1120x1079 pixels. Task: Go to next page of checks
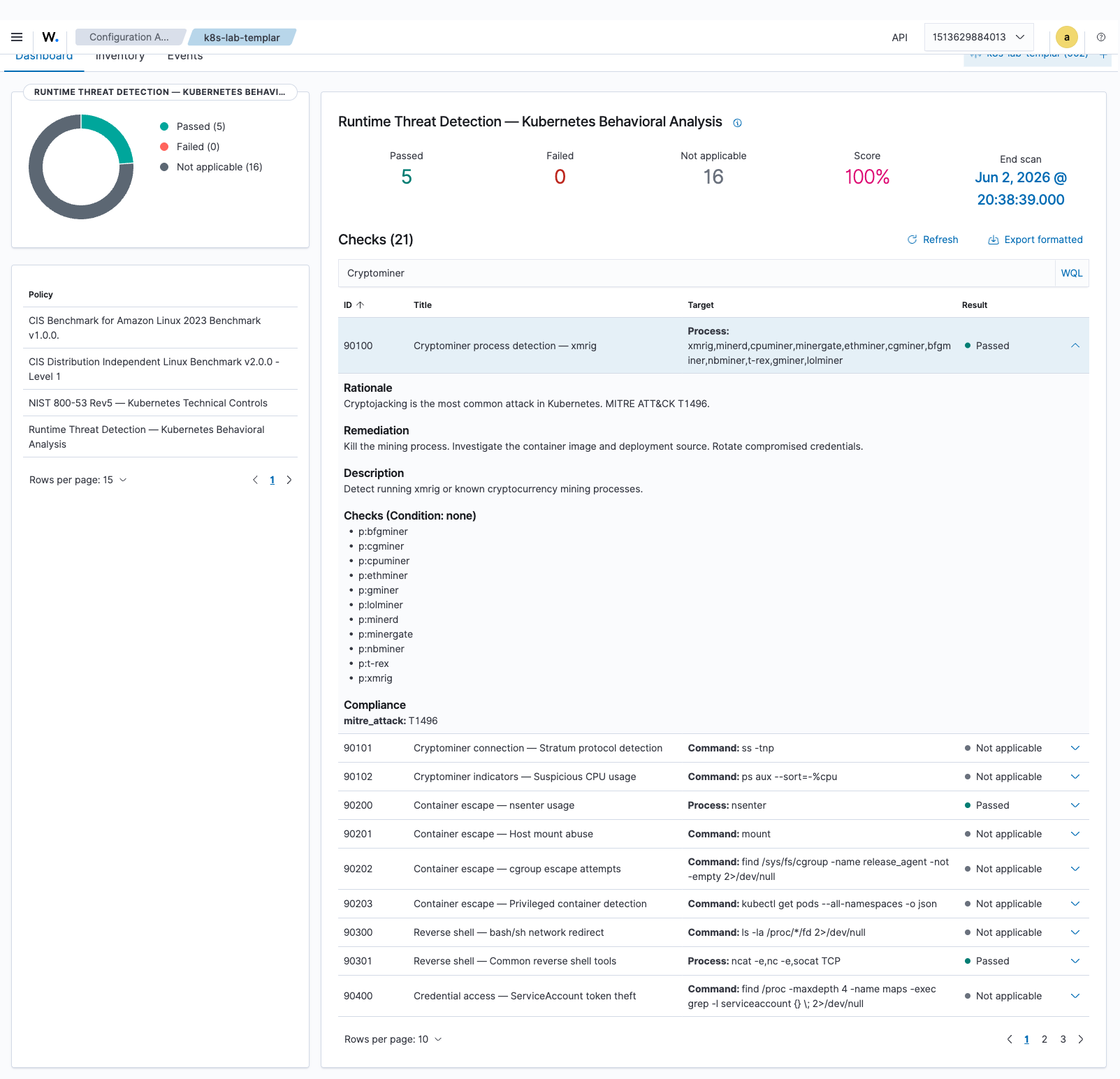tap(1081, 1039)
